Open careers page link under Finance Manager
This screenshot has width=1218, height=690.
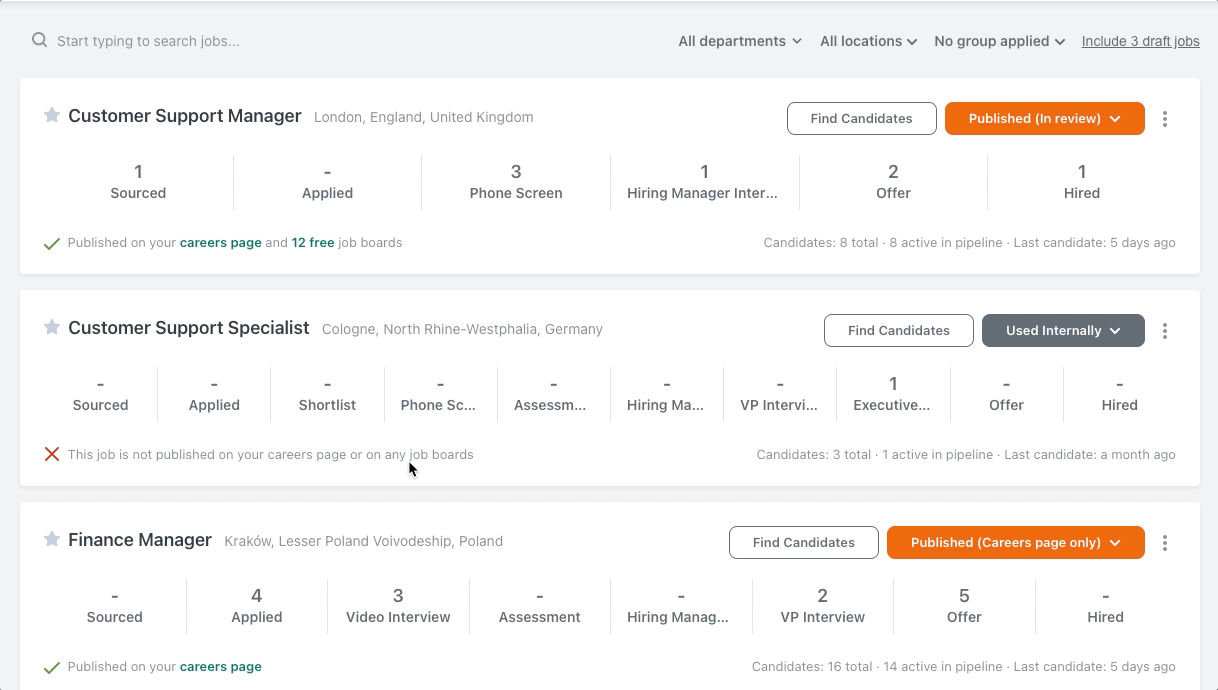point(221,666)
